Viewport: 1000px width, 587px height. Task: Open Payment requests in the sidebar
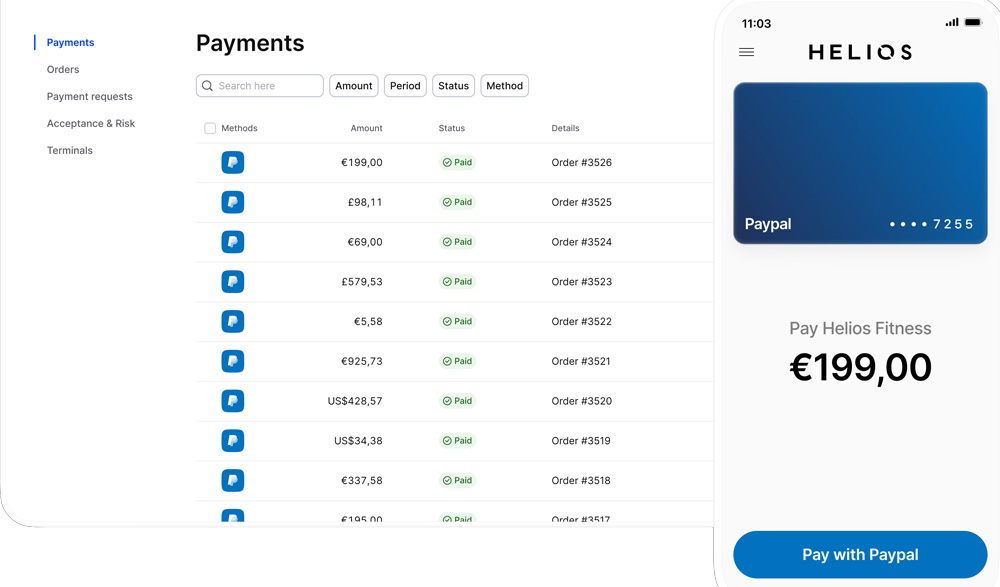90,97
